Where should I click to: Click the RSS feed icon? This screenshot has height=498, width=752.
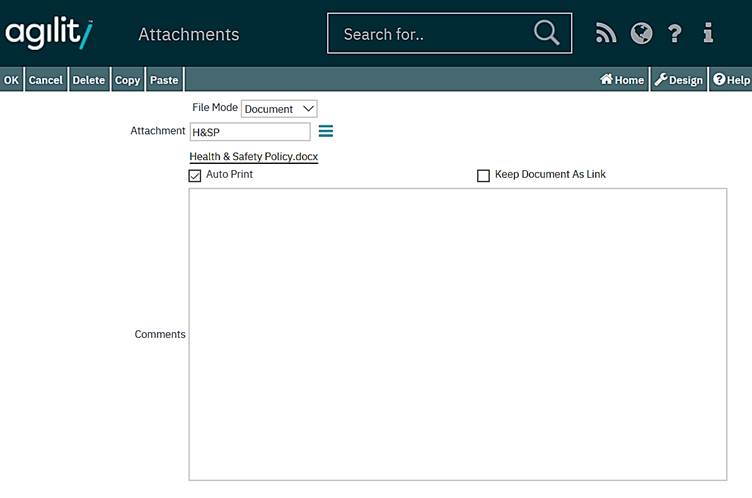point(606,34)
